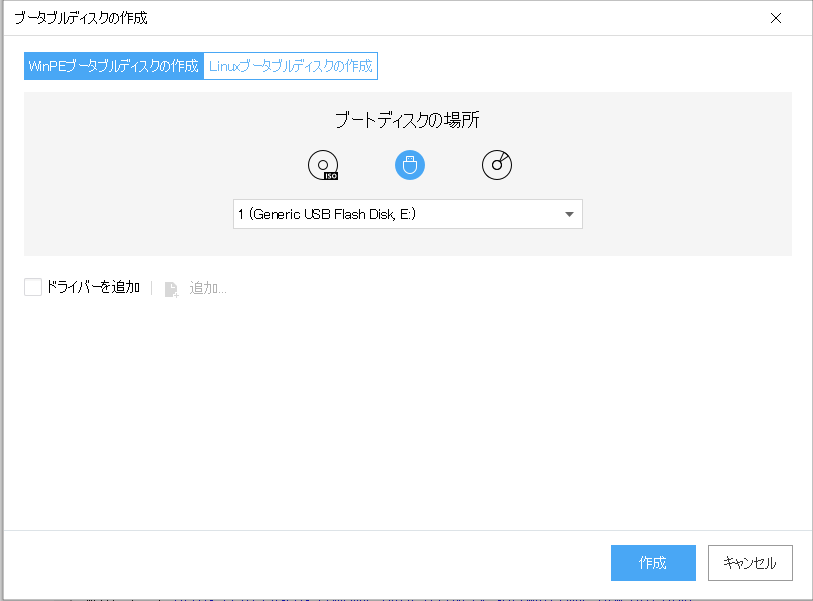
Task: Click the ブートディスクの場所 heading
Action: (407, 120)
